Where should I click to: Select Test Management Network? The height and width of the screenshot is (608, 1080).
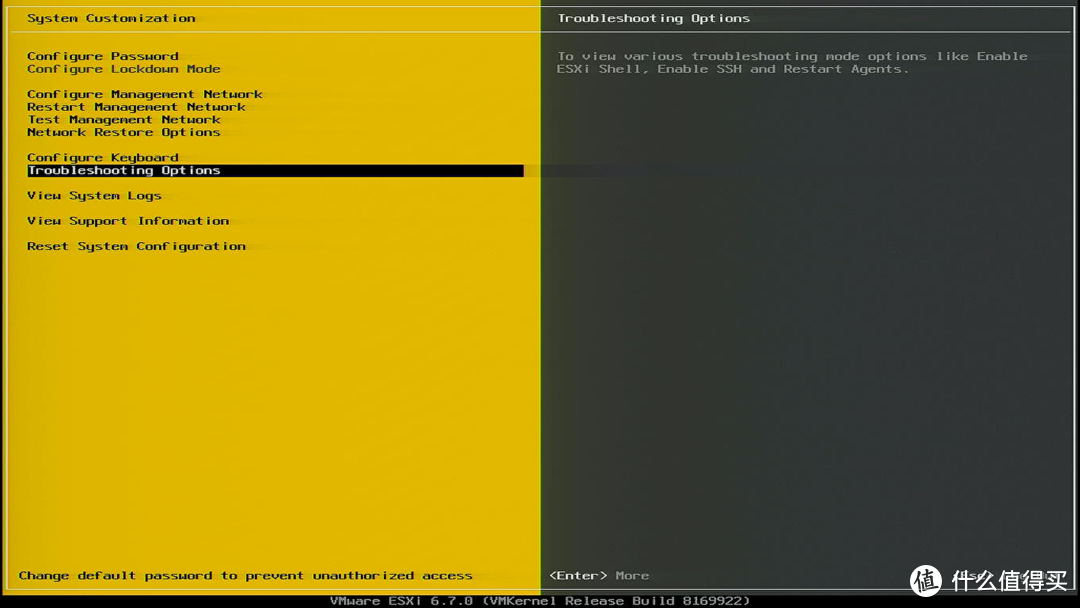pos(124,120)
